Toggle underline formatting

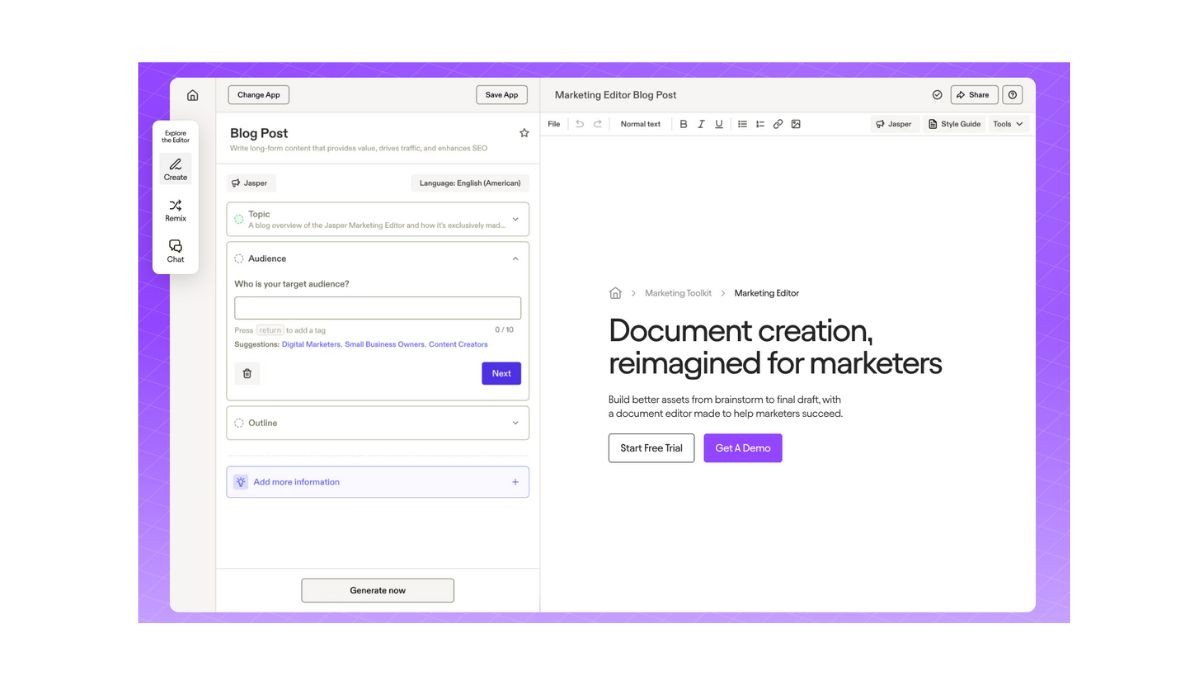[x=718, y=124]
